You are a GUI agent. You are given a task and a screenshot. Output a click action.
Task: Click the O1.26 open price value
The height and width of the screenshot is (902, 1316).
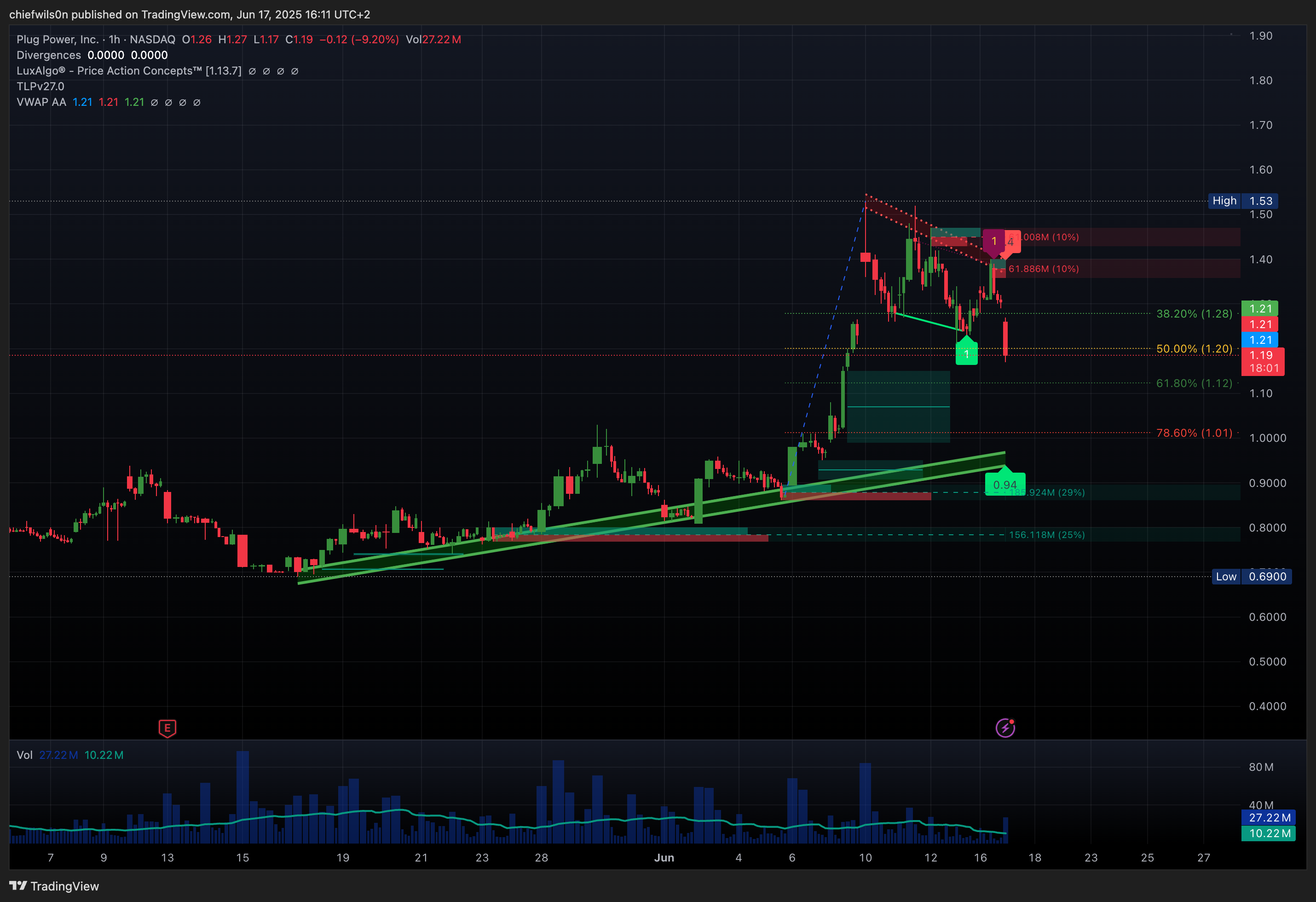click(196, 39)
